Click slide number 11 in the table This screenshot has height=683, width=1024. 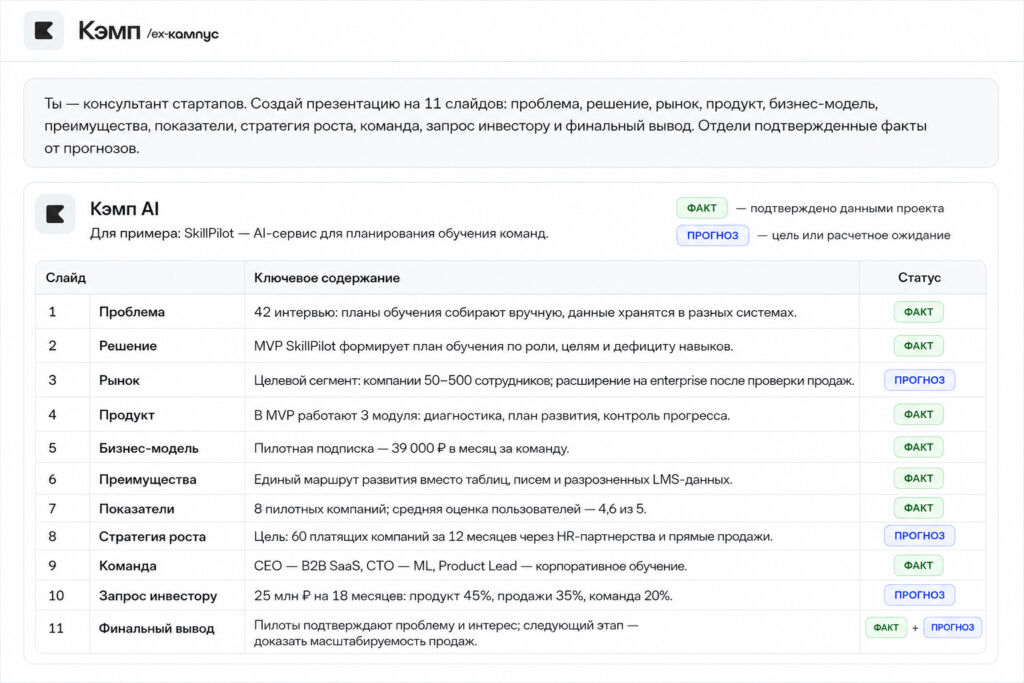(56, 629)
